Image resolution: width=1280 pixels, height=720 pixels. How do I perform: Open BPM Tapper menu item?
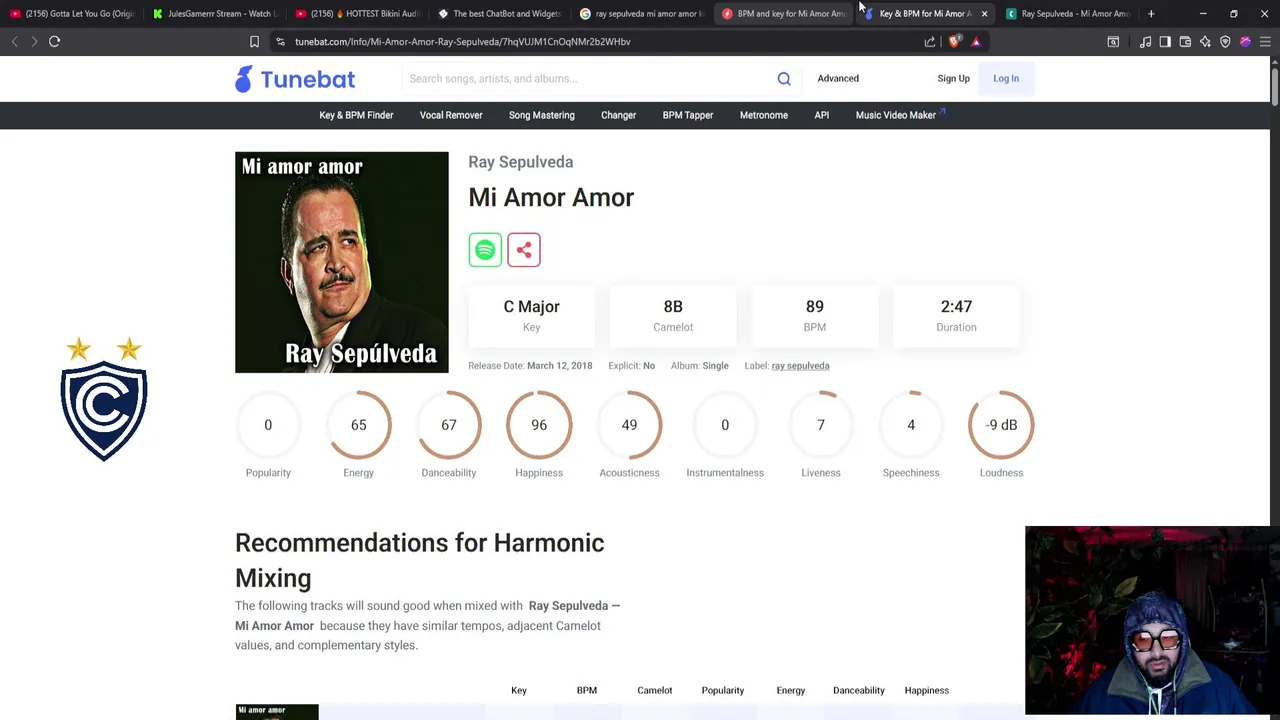click(x=688, y=115)
